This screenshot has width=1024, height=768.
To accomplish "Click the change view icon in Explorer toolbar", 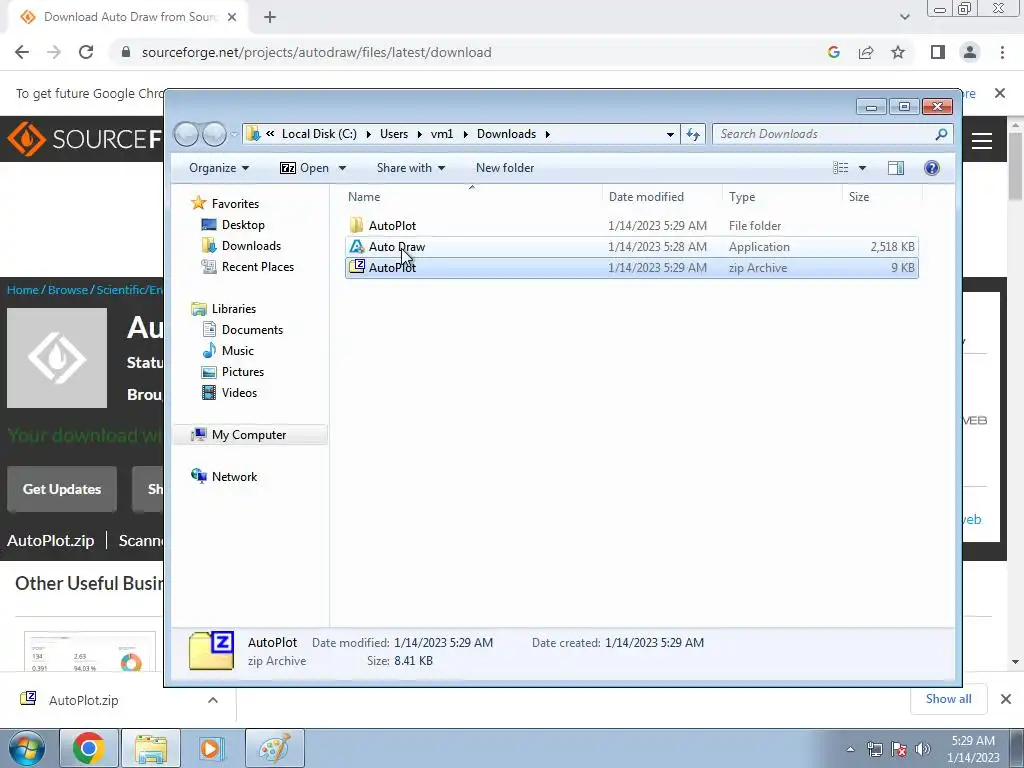I will 840,168.
